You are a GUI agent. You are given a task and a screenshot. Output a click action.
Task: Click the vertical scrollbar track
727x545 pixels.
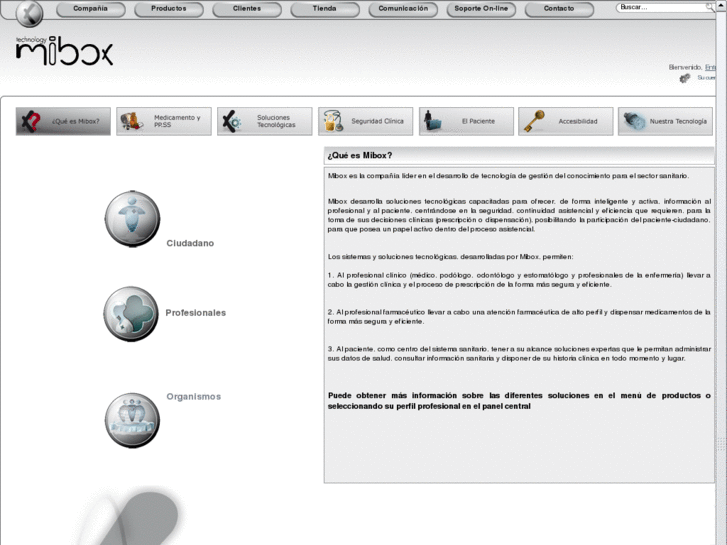[721, 278]
